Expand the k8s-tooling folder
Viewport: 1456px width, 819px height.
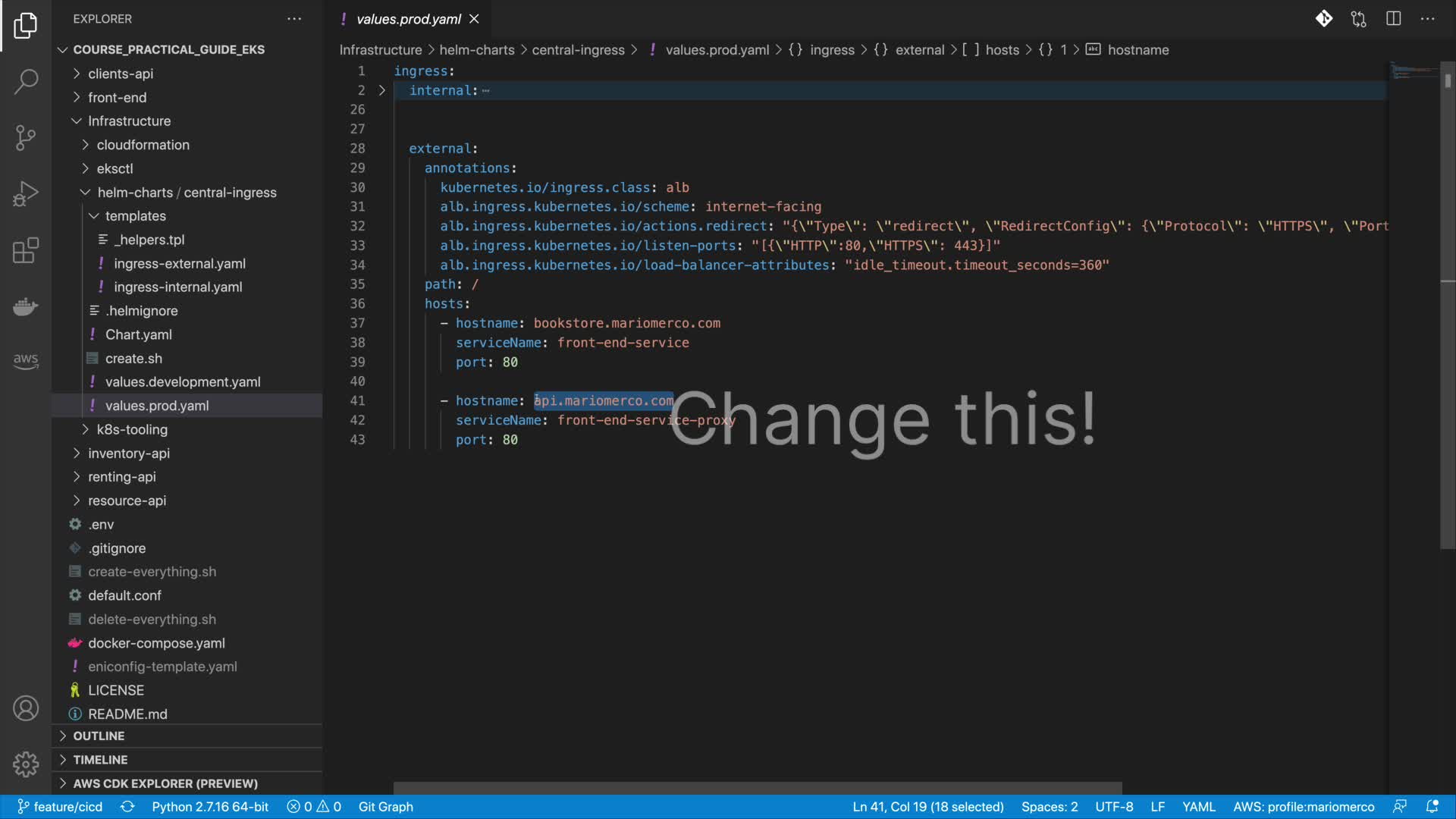pos(132,429)
